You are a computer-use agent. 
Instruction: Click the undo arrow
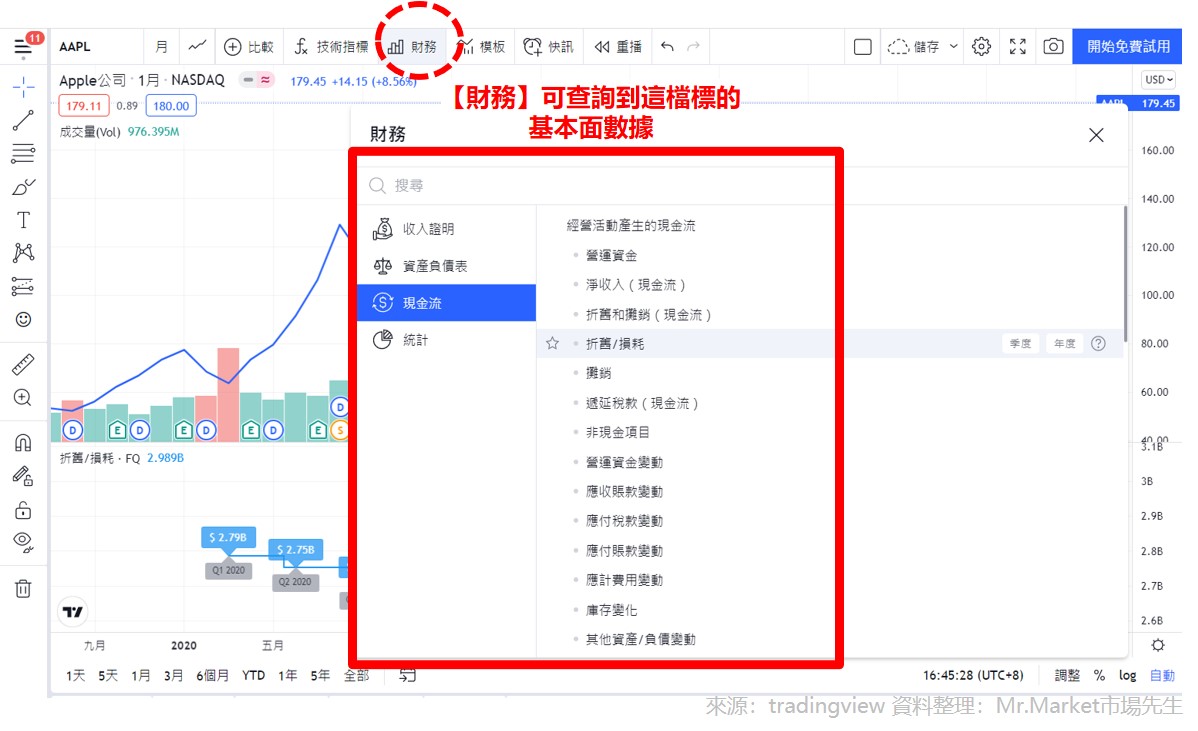coord(667,47)
